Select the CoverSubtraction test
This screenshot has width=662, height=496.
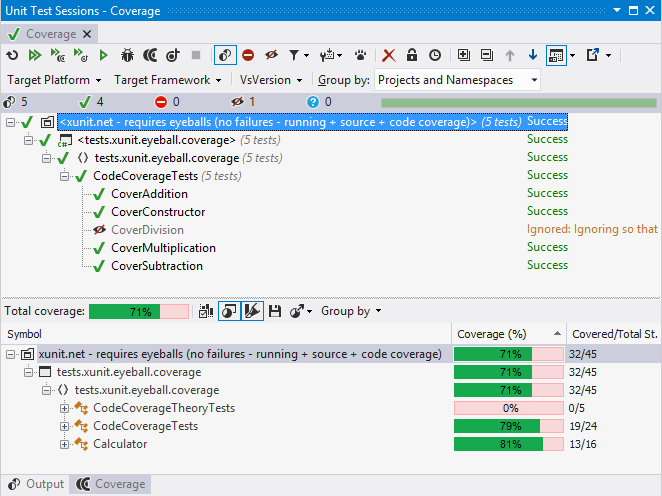tap(157, 266)
